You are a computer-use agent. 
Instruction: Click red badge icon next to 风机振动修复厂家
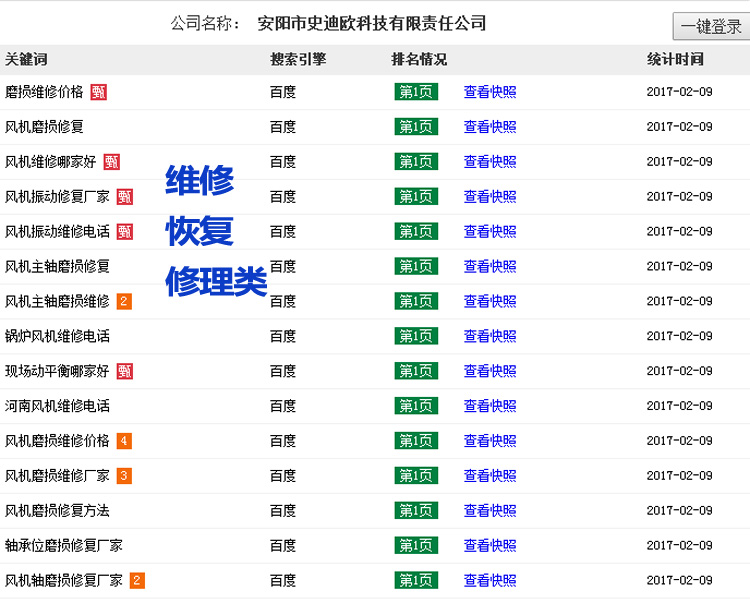[x=124, y=197]
